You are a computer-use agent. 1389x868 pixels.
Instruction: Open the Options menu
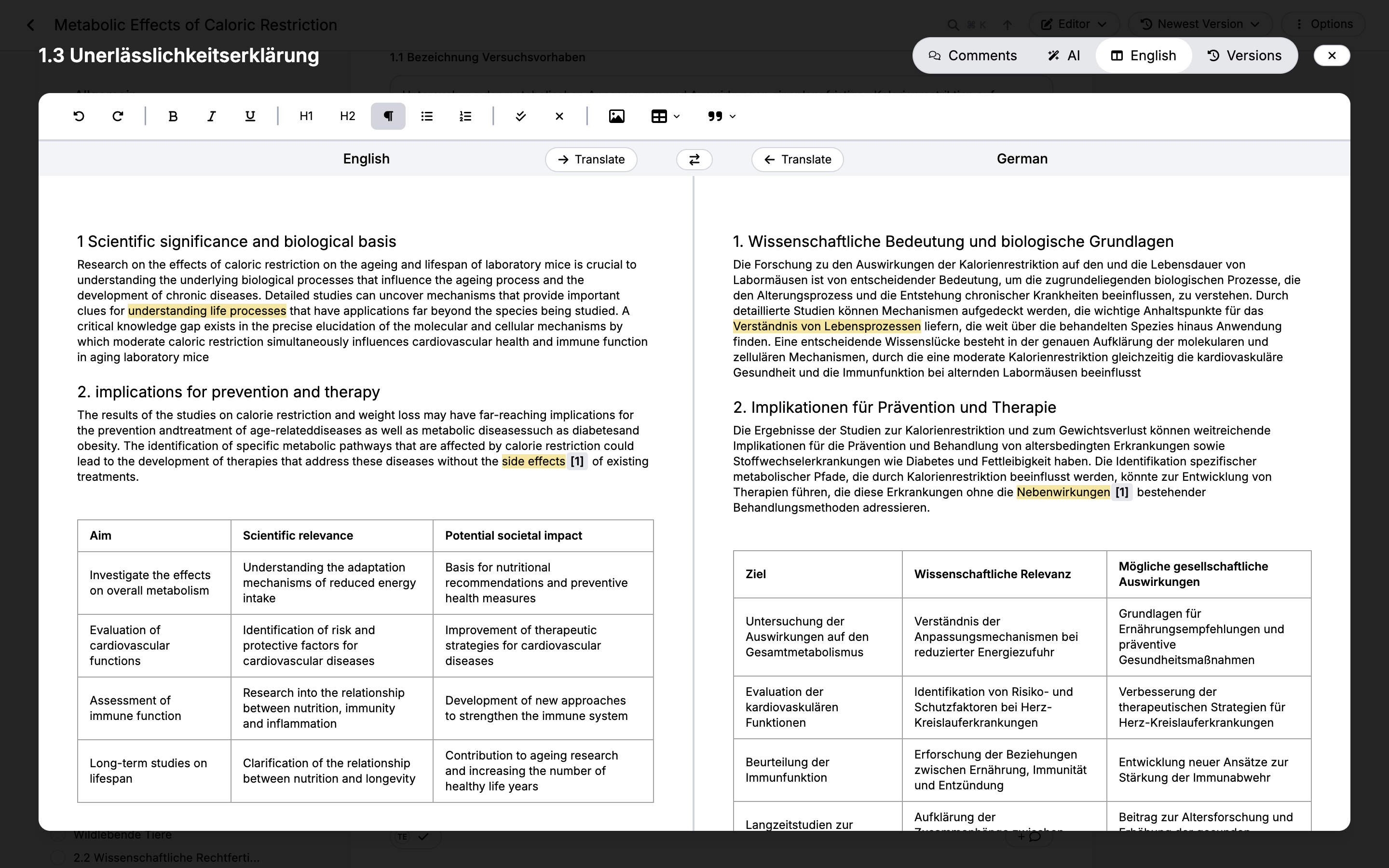pos(1323,24)
